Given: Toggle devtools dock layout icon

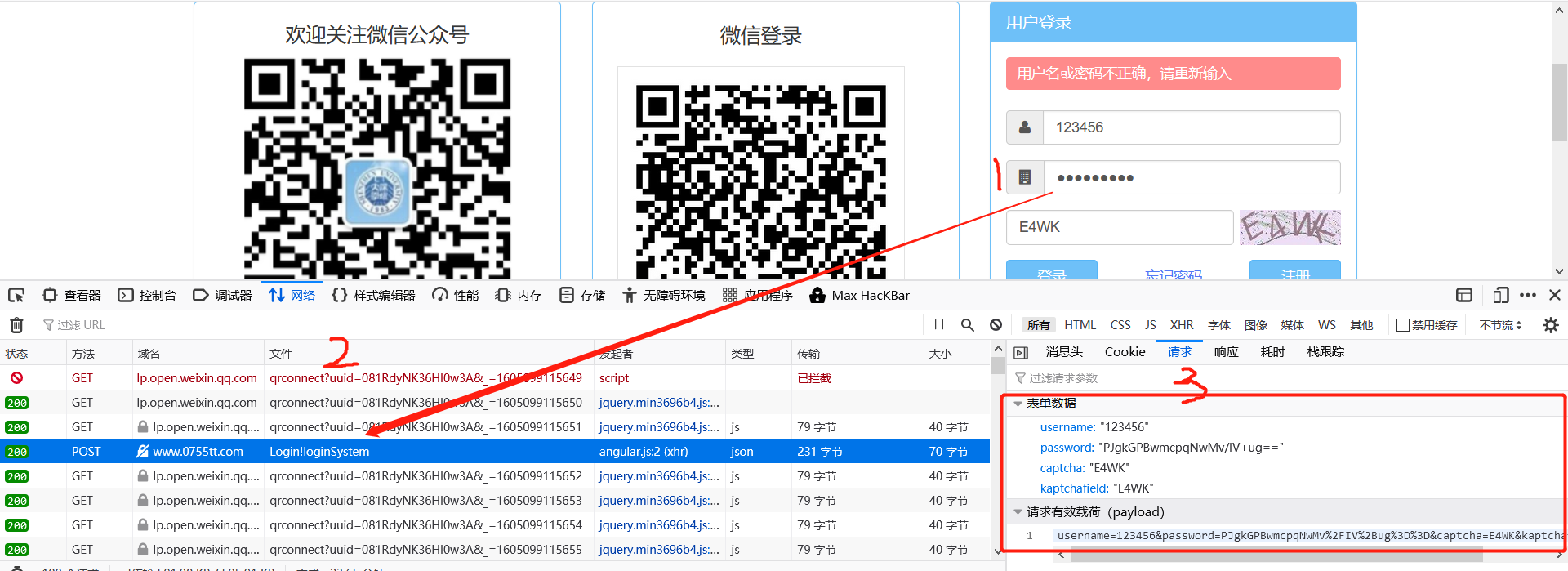Looking at the screenshot, I should coord(1464,296).
